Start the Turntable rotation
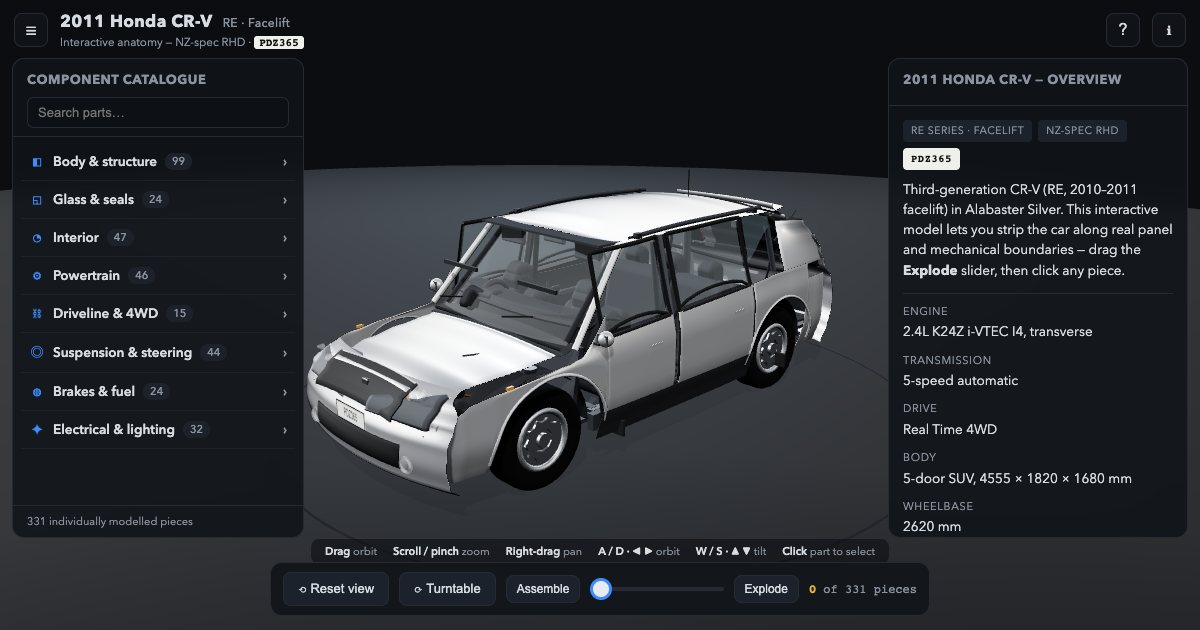The image size is (1200, 630). pyautogui.click(x=447, y=589)
